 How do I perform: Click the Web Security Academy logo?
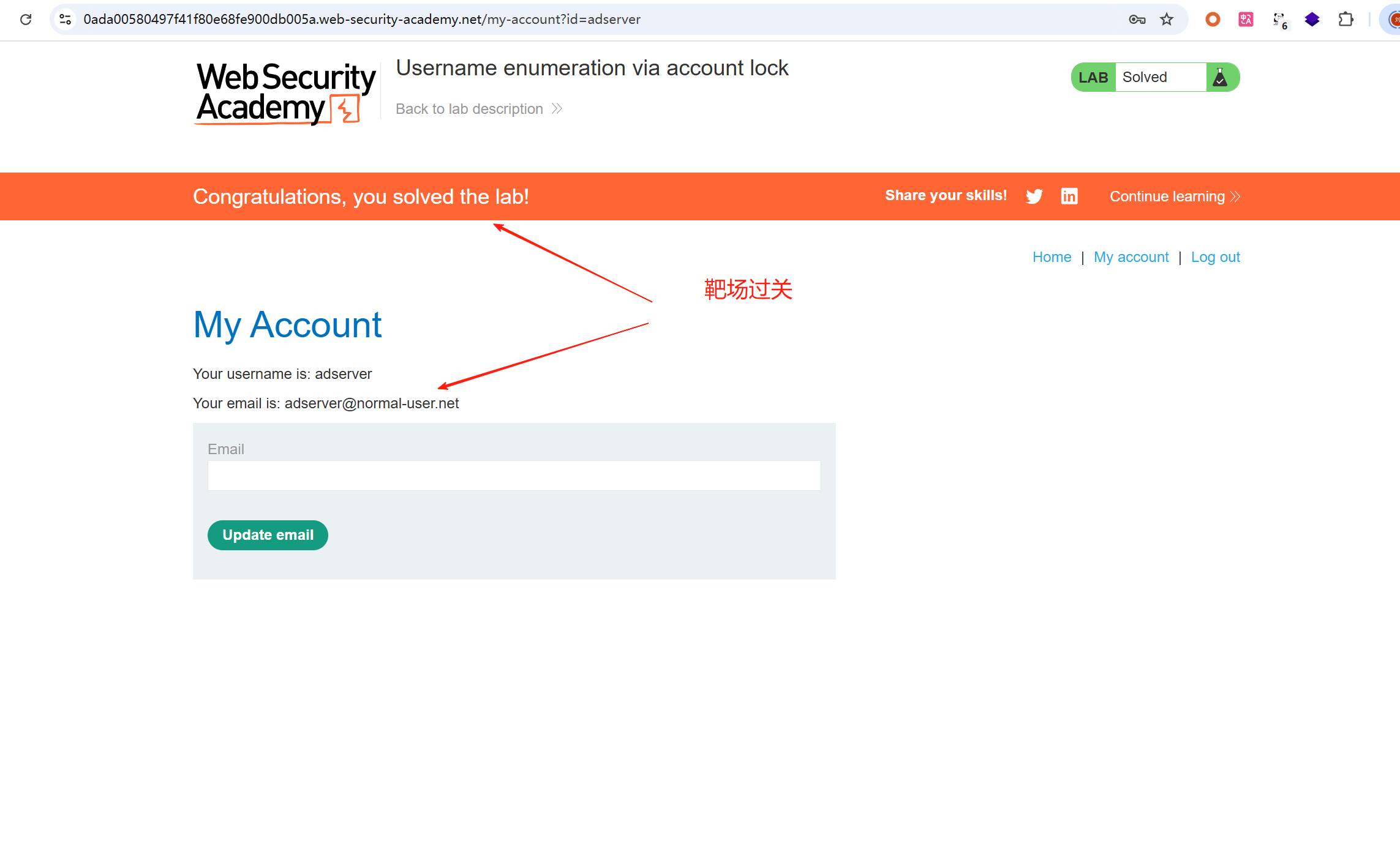pos(285,94)
